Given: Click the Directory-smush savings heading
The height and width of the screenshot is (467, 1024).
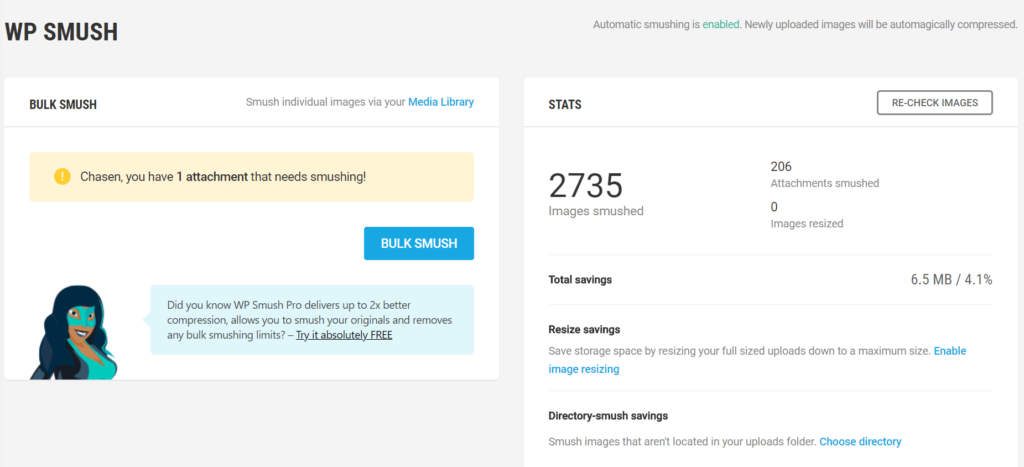Looking at the screenshot, I should [x=608, y=415].
